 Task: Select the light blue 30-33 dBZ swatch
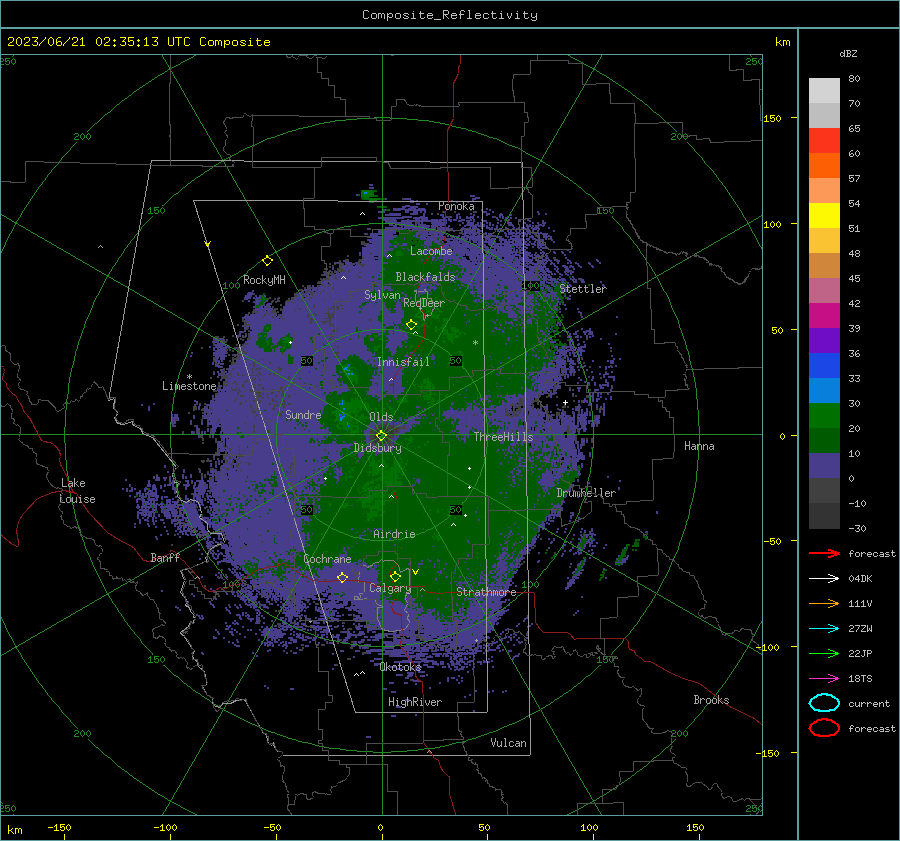point(824,391)
